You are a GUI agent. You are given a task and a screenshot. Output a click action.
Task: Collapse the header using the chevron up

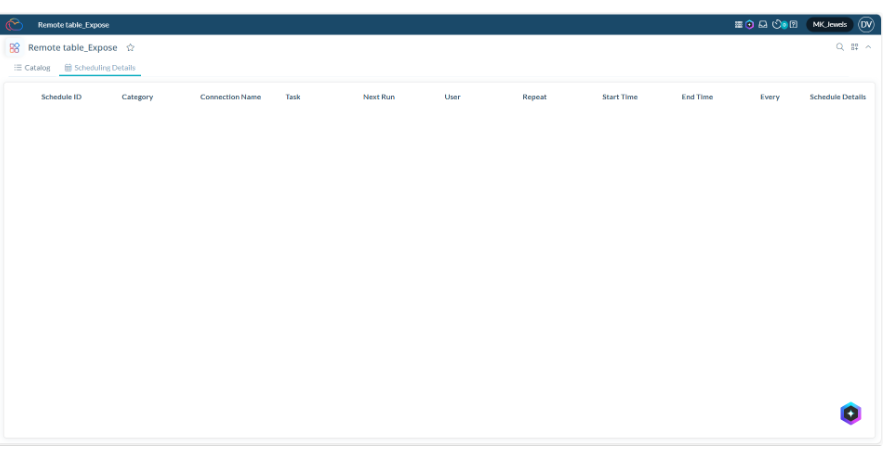pos(868,47)
